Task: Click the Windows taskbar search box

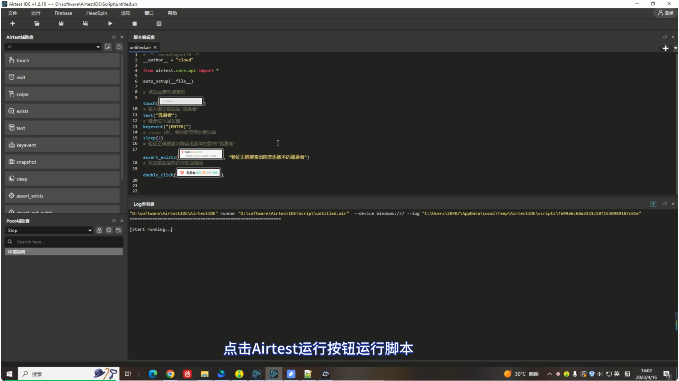Action: (x=68, y=374)
